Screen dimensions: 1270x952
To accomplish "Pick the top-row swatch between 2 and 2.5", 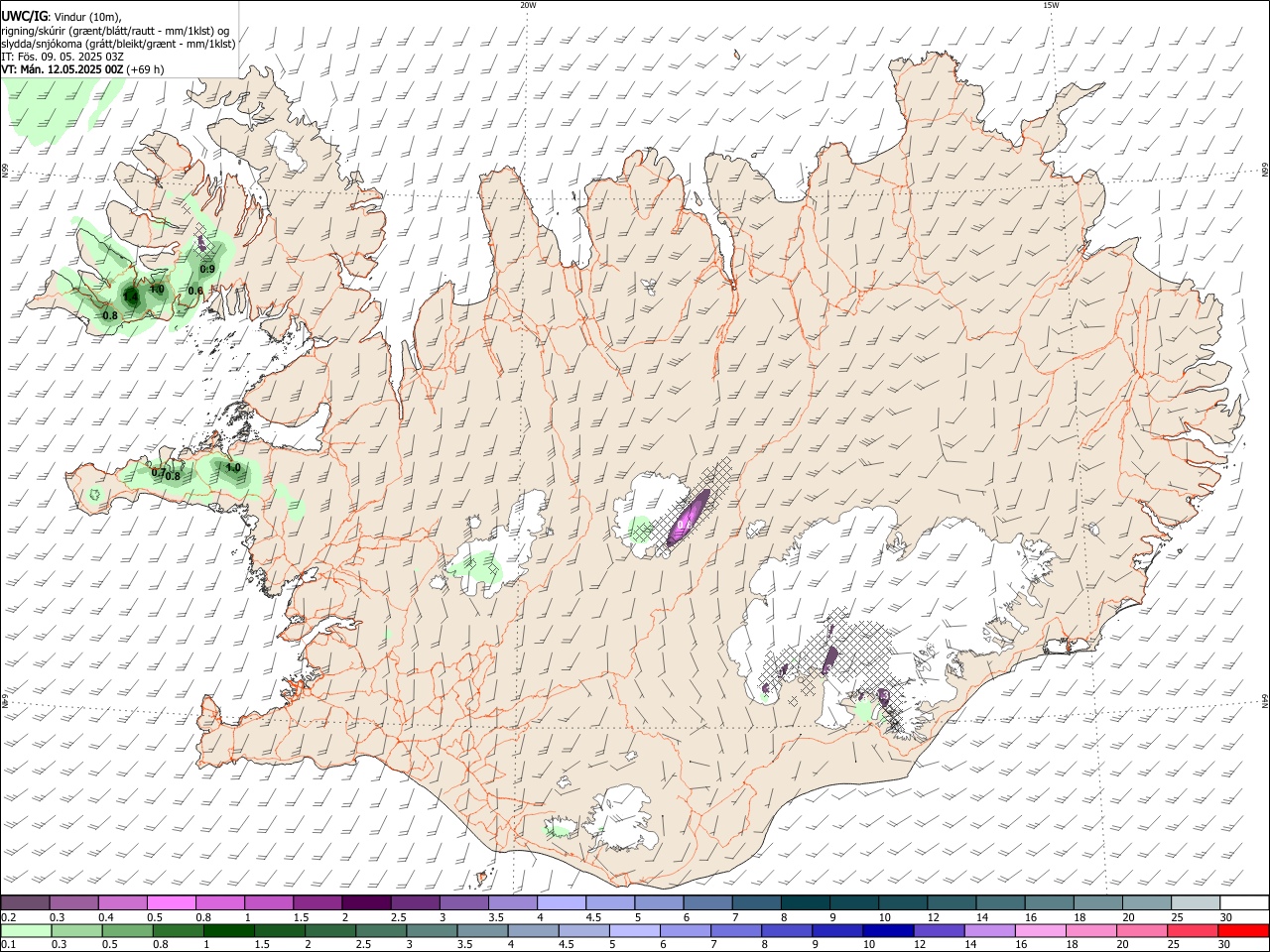I will [365, 902].
